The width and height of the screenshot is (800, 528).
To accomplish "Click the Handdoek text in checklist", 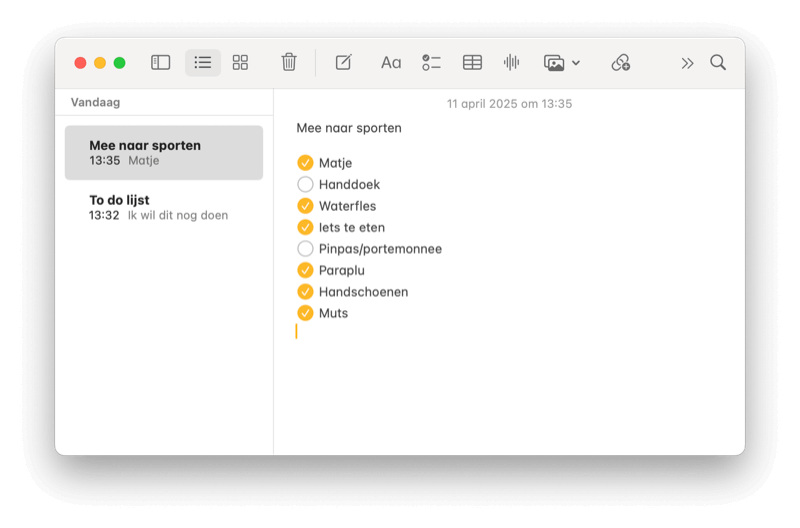I will coord(349,184).
